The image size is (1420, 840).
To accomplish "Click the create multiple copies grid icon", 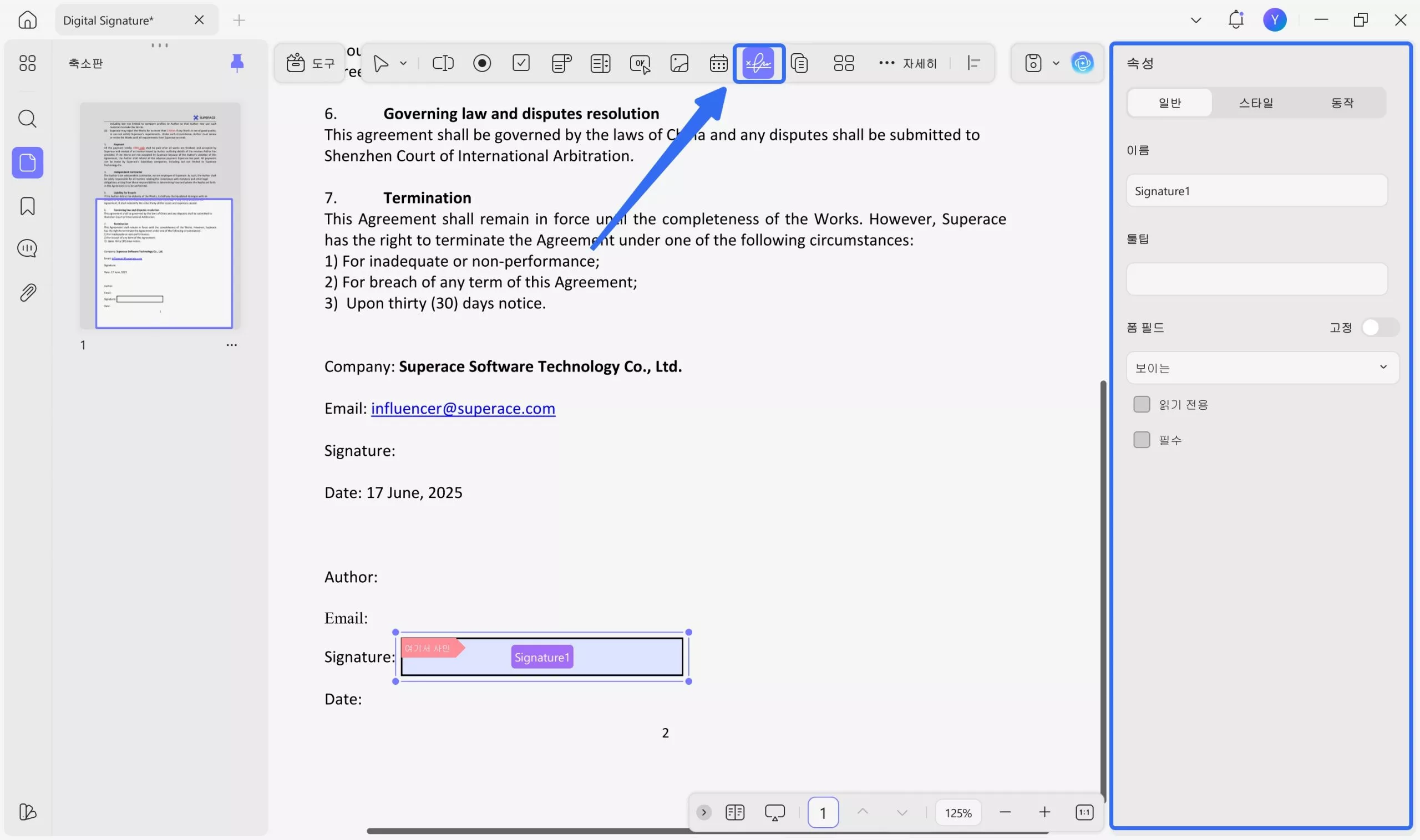I will (x=844, y=63).
